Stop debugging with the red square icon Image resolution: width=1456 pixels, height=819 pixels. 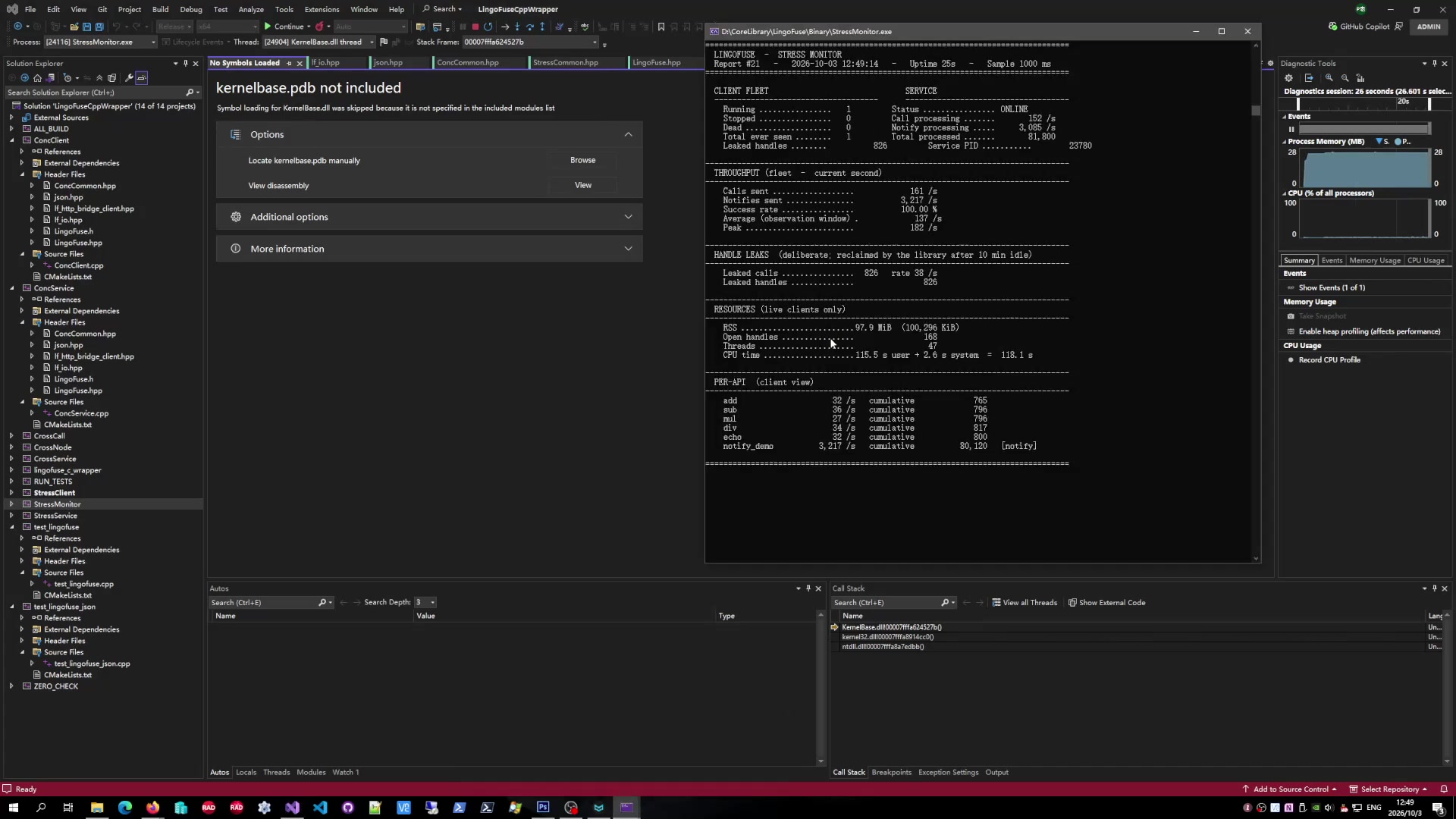(475, 27)
